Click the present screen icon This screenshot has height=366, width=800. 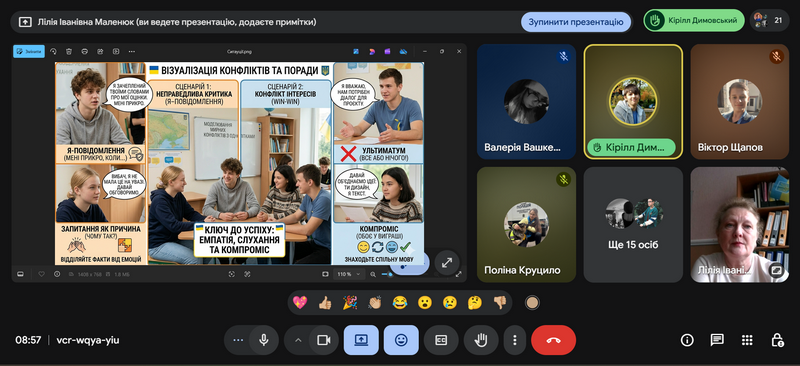coord(361,340)
